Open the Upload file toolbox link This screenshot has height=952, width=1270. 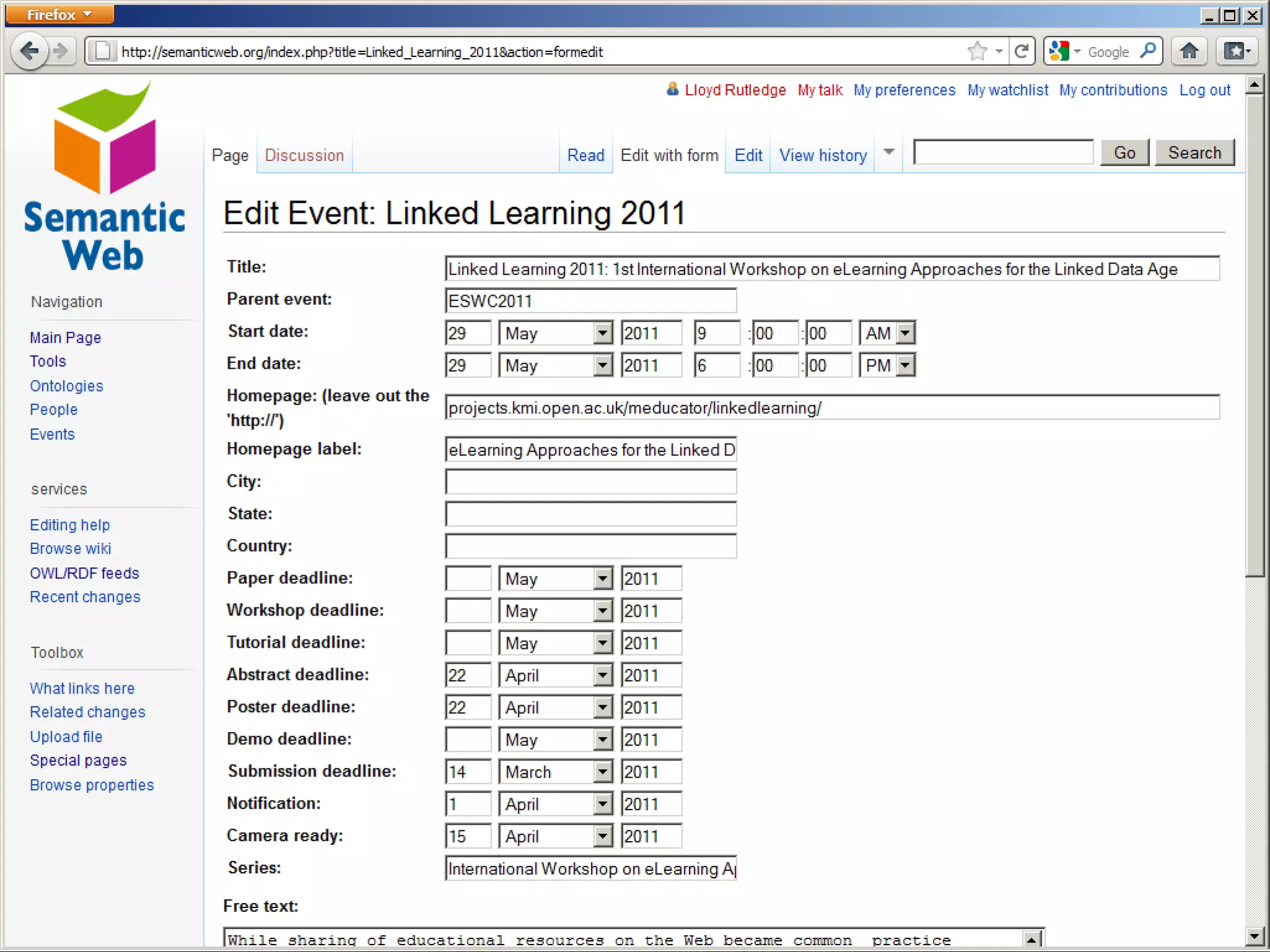66,736
